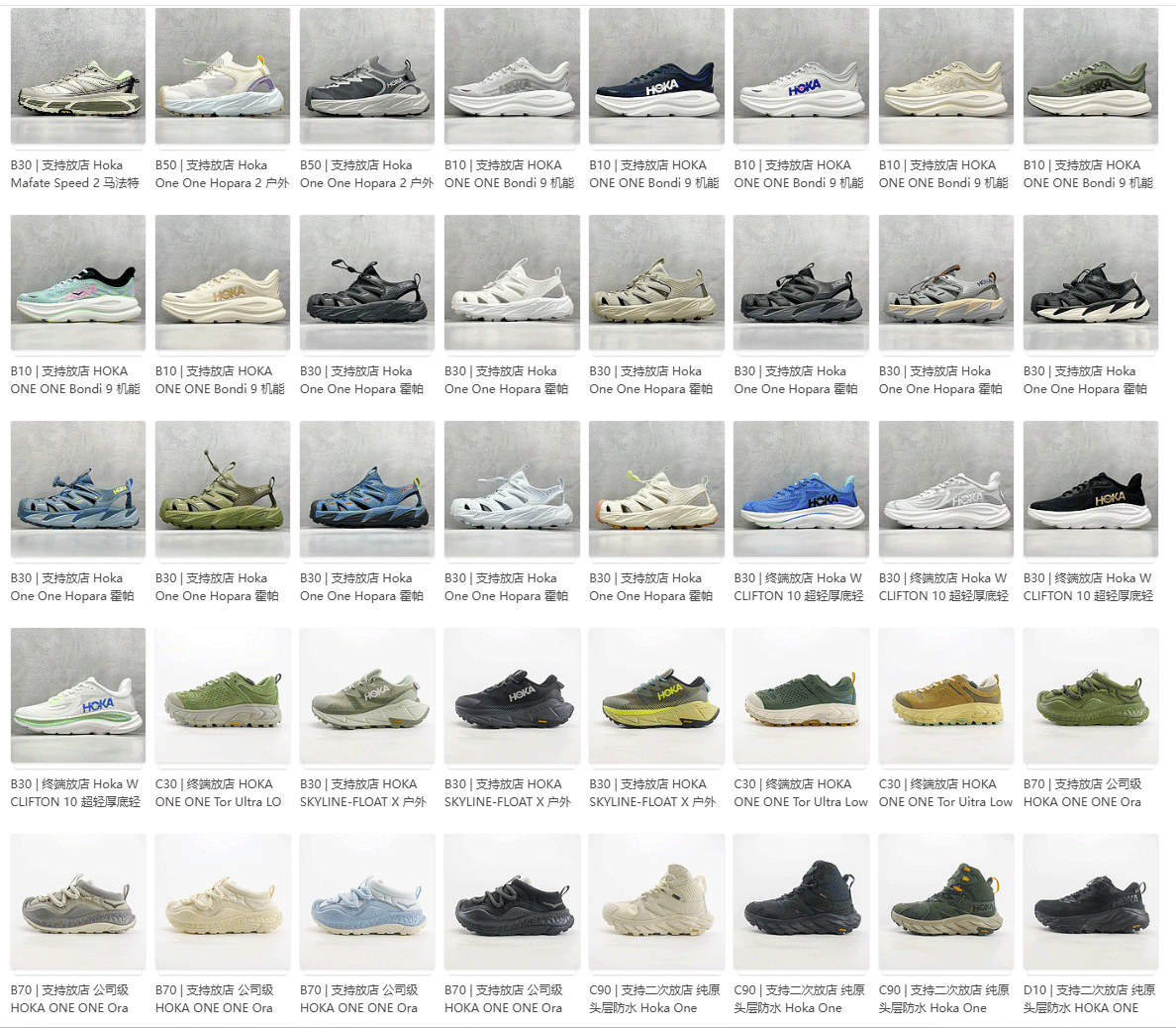View black Hopara sandal with grey sole
The image size is (1176, 1028).
pyautogui.click(x=801, y=282)
